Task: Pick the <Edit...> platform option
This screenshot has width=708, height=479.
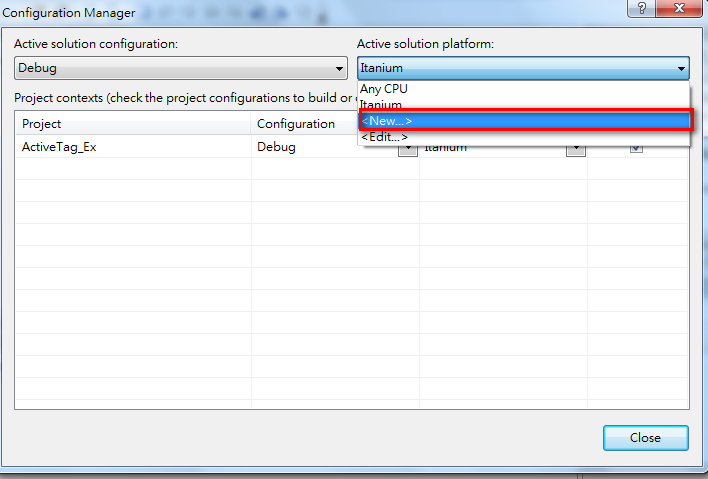Action: pyautogui.click(x=385, y=137)
